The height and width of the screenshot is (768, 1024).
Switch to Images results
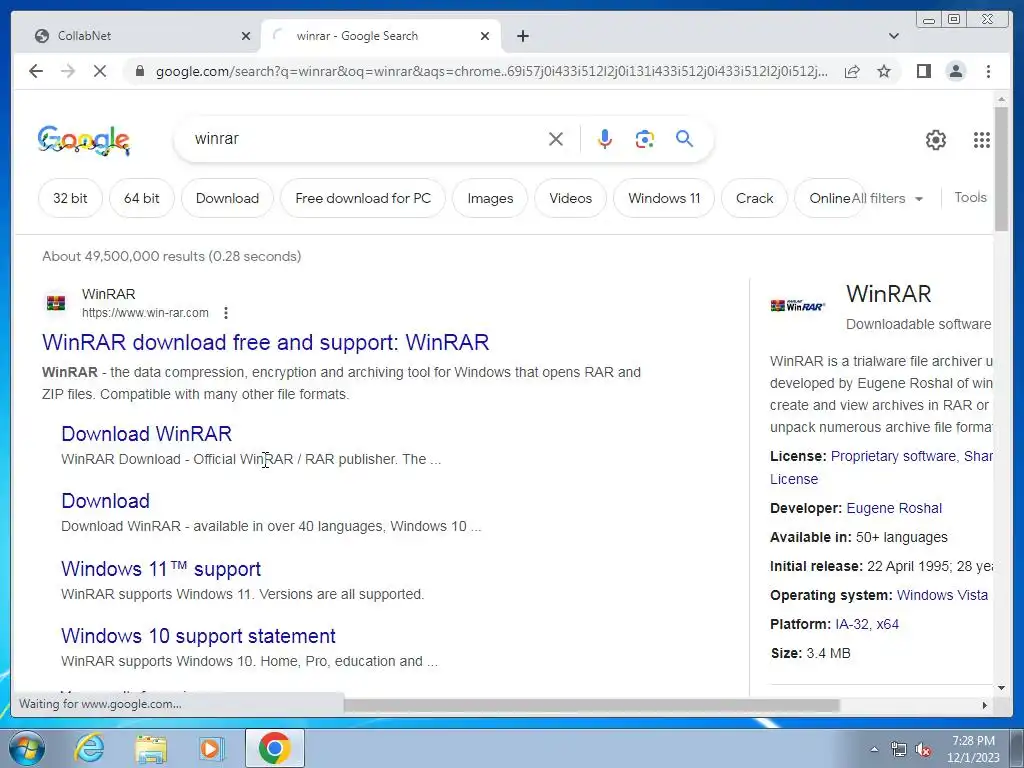coord(490,198)
